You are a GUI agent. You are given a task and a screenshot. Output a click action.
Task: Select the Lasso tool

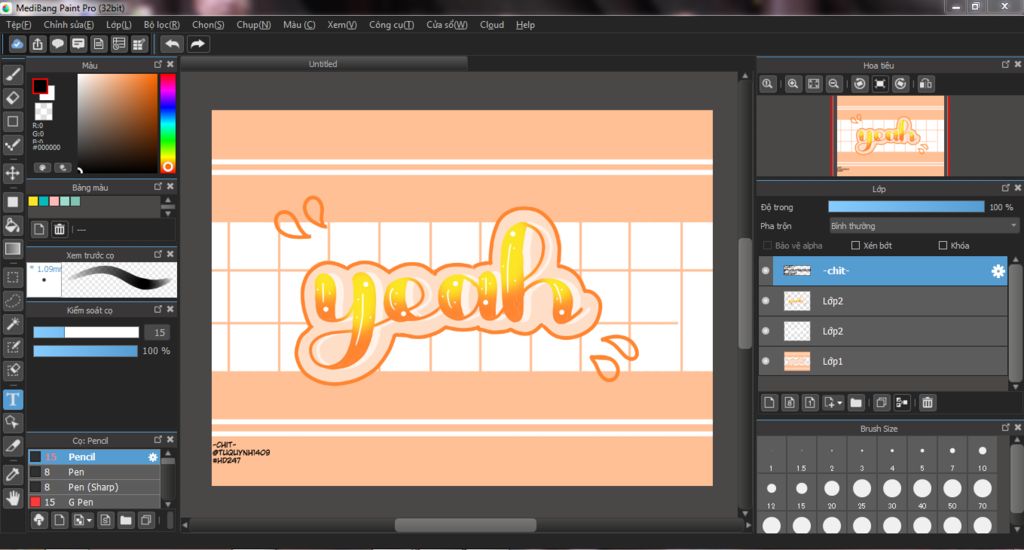[12, 300]
